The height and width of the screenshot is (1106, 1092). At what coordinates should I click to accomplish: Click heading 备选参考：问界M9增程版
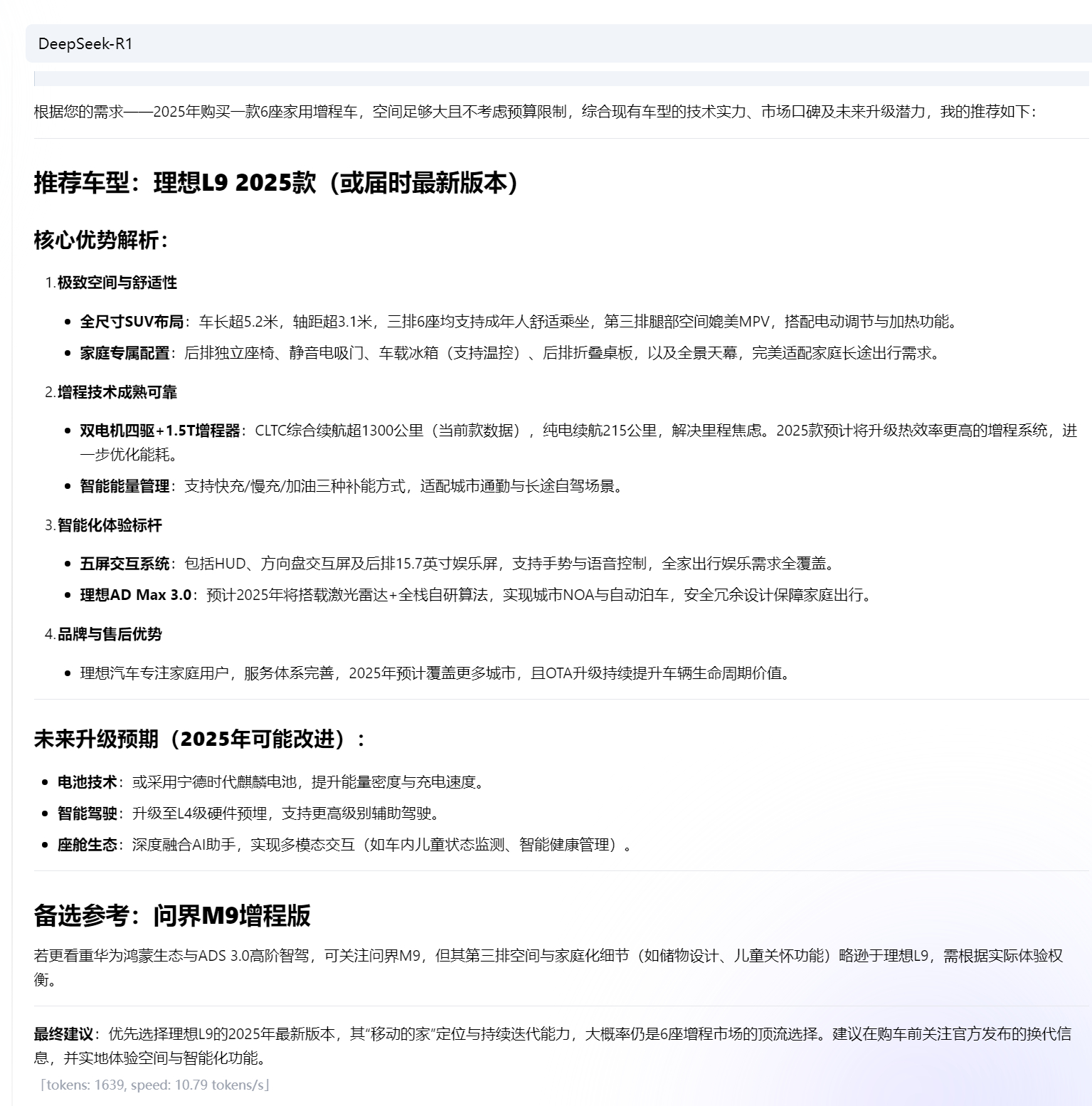tap(172, 916)
